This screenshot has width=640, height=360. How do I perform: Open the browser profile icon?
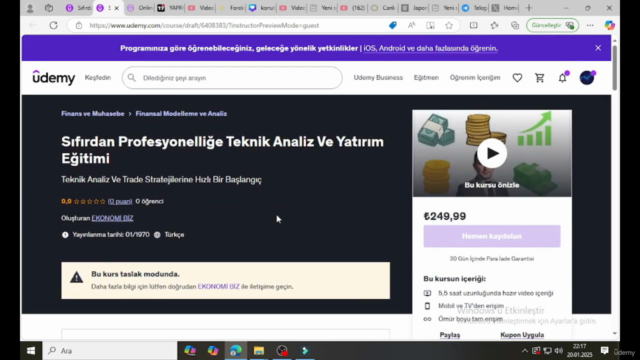coord(30,8)
